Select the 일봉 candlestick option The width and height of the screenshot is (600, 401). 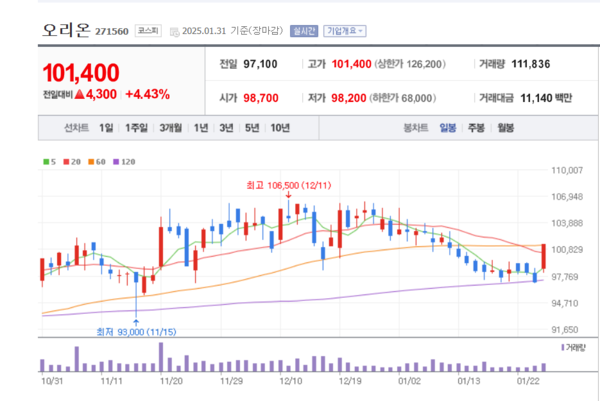coord(448,128)
